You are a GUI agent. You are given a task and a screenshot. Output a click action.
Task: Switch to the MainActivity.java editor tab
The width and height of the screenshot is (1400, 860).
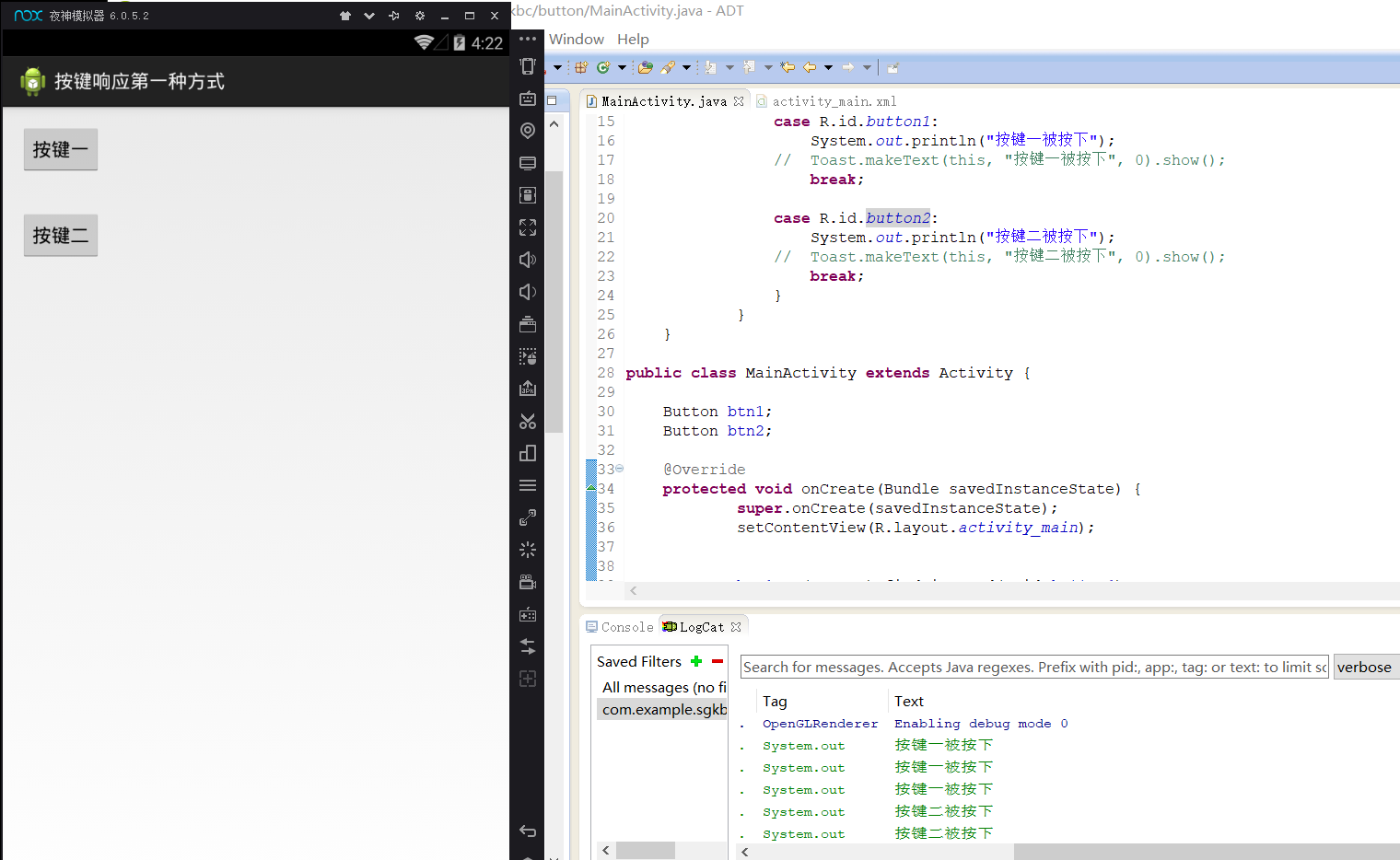tap(663, 101)
